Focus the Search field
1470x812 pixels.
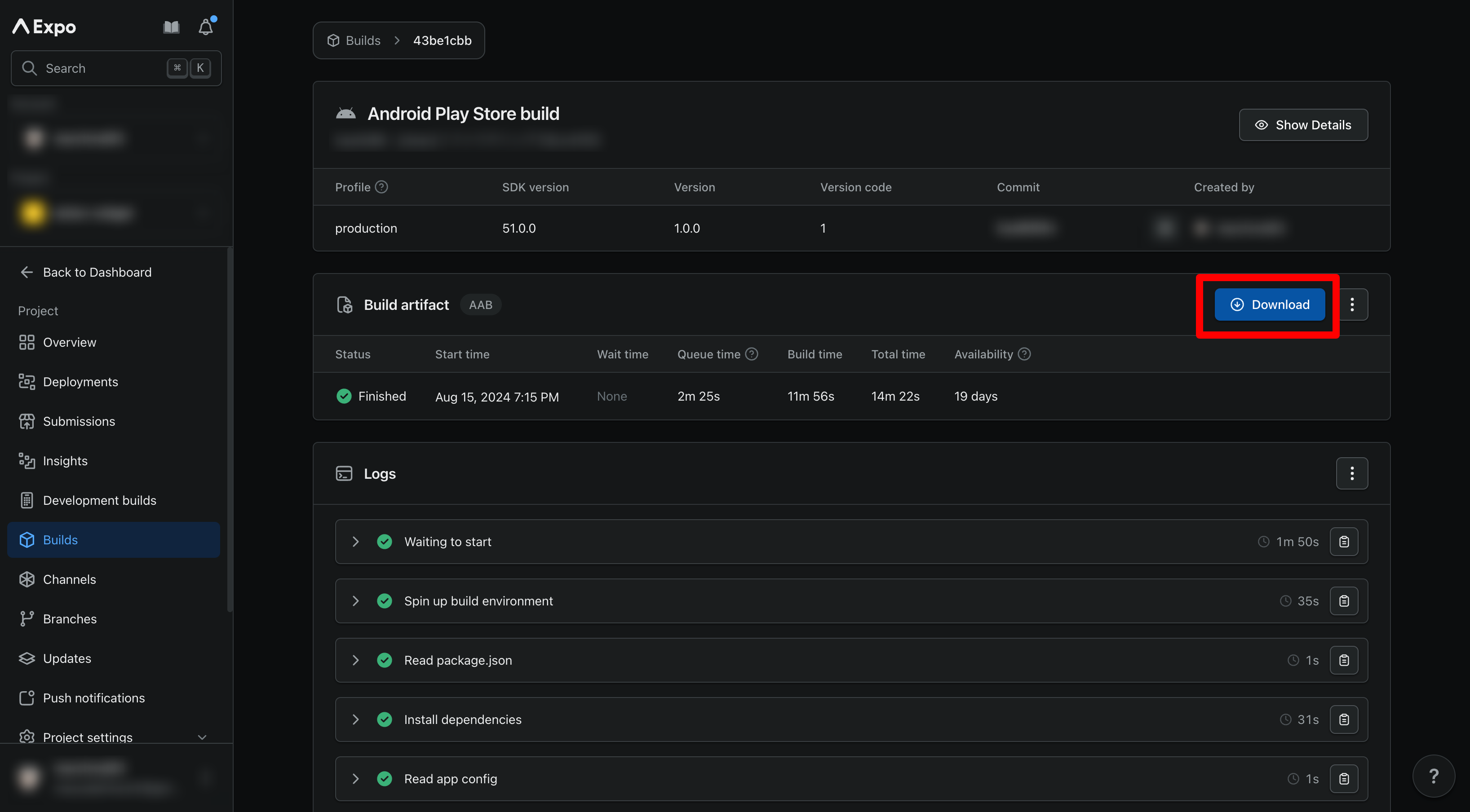coord(116,68)
